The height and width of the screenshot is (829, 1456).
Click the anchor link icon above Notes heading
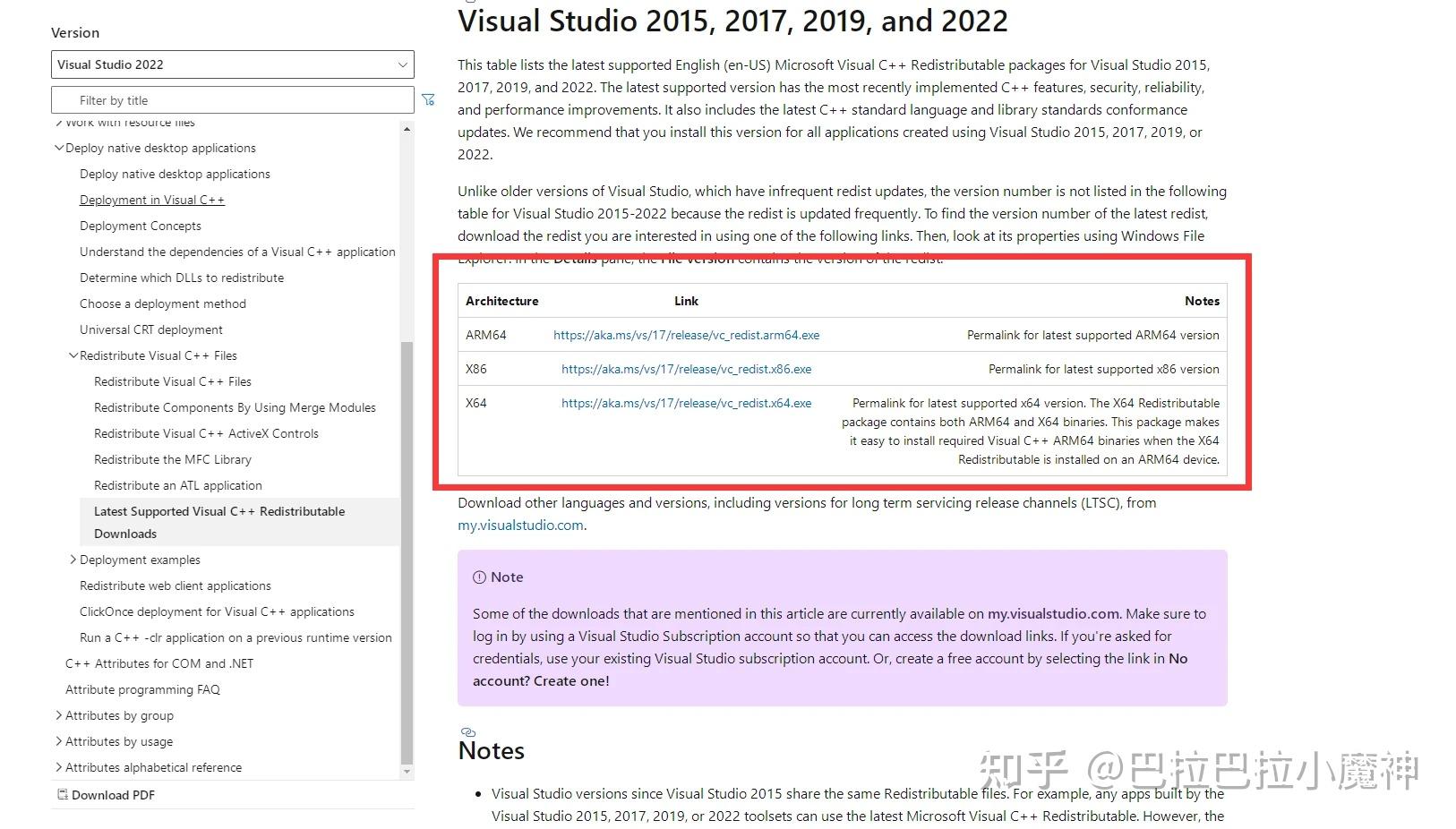[467, 732]
